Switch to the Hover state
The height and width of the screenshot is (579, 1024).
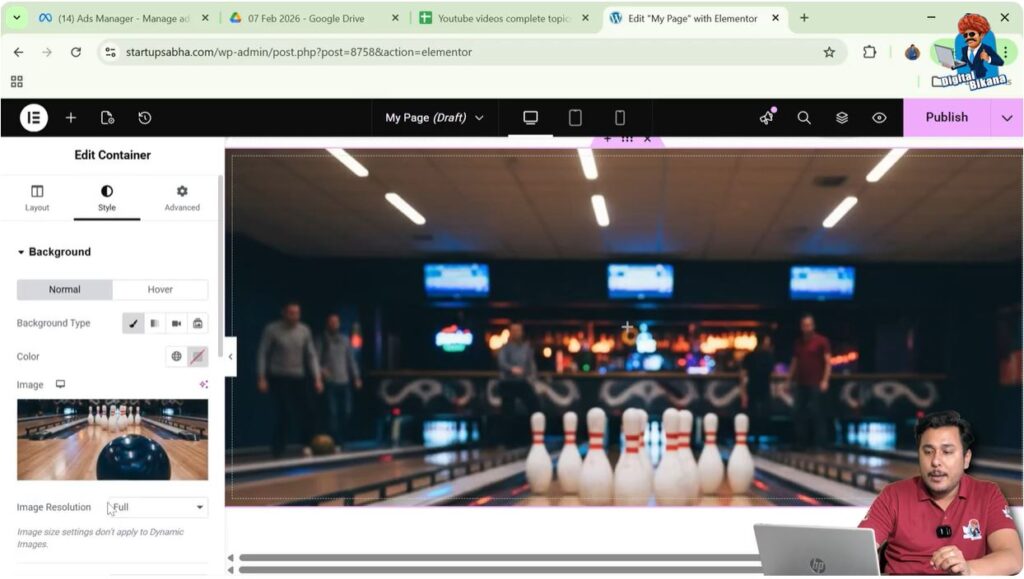159,289
